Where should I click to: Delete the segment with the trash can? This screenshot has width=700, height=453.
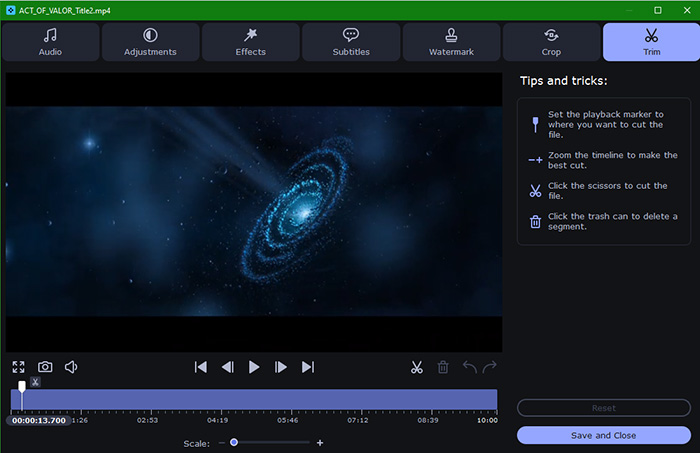(443, 367)
